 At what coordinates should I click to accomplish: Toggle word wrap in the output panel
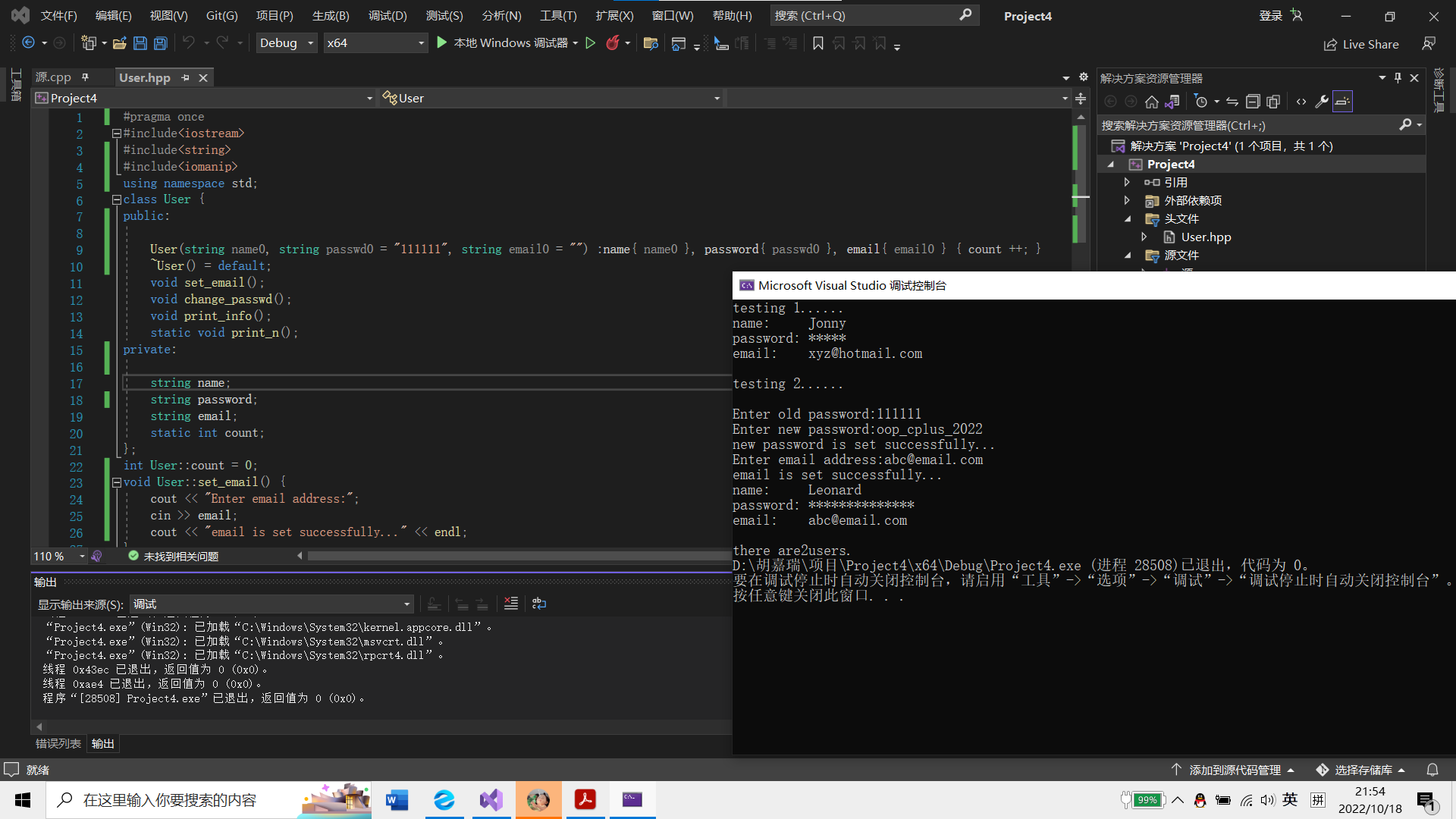(x=539, y=604)
